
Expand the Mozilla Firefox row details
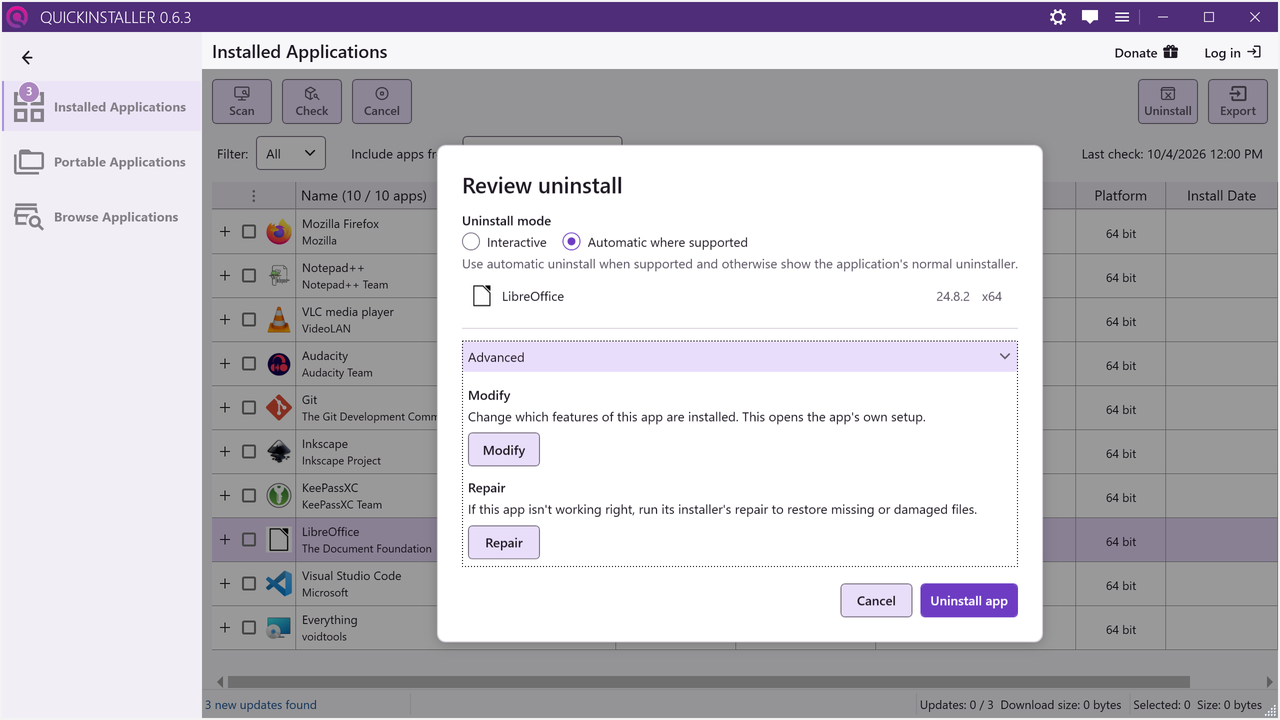(225, 232)
